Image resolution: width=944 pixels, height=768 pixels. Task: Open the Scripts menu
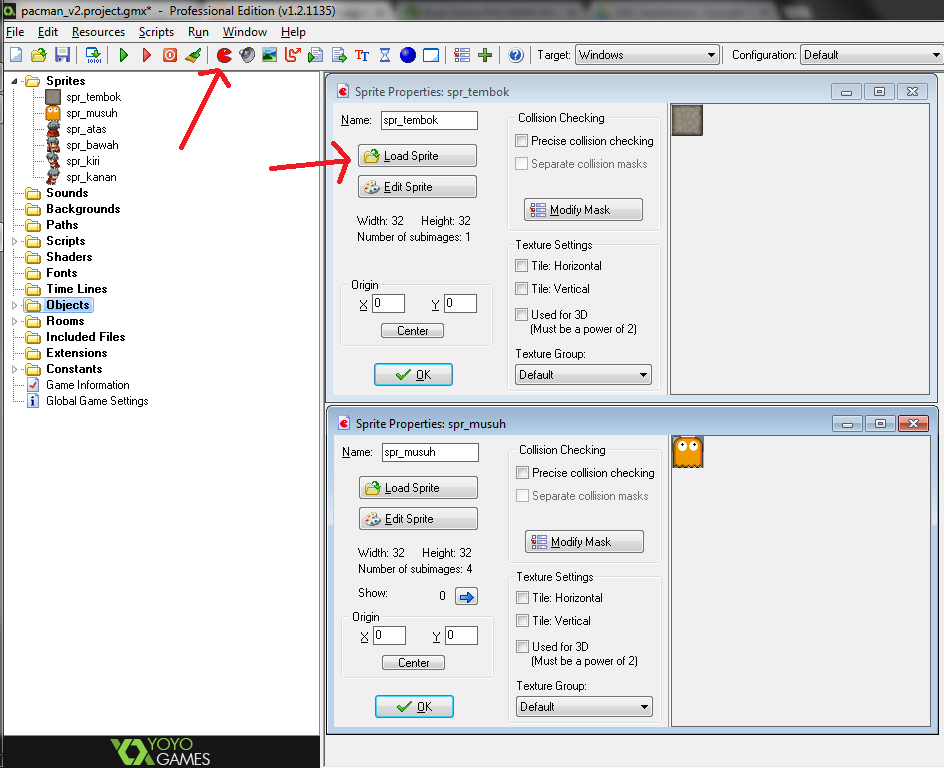click(156, 31)
